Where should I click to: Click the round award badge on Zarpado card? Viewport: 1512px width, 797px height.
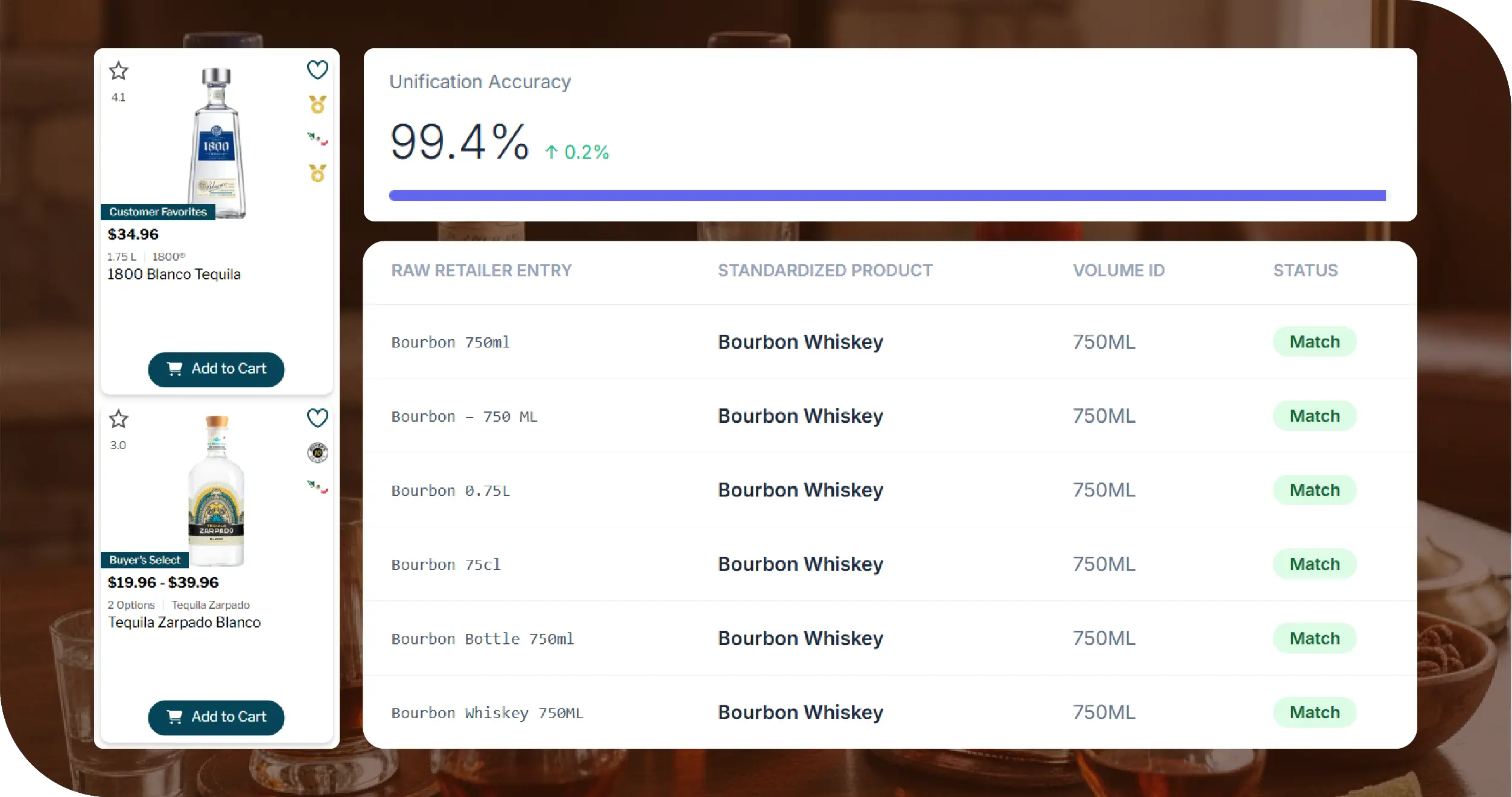(x=318, y=452)
